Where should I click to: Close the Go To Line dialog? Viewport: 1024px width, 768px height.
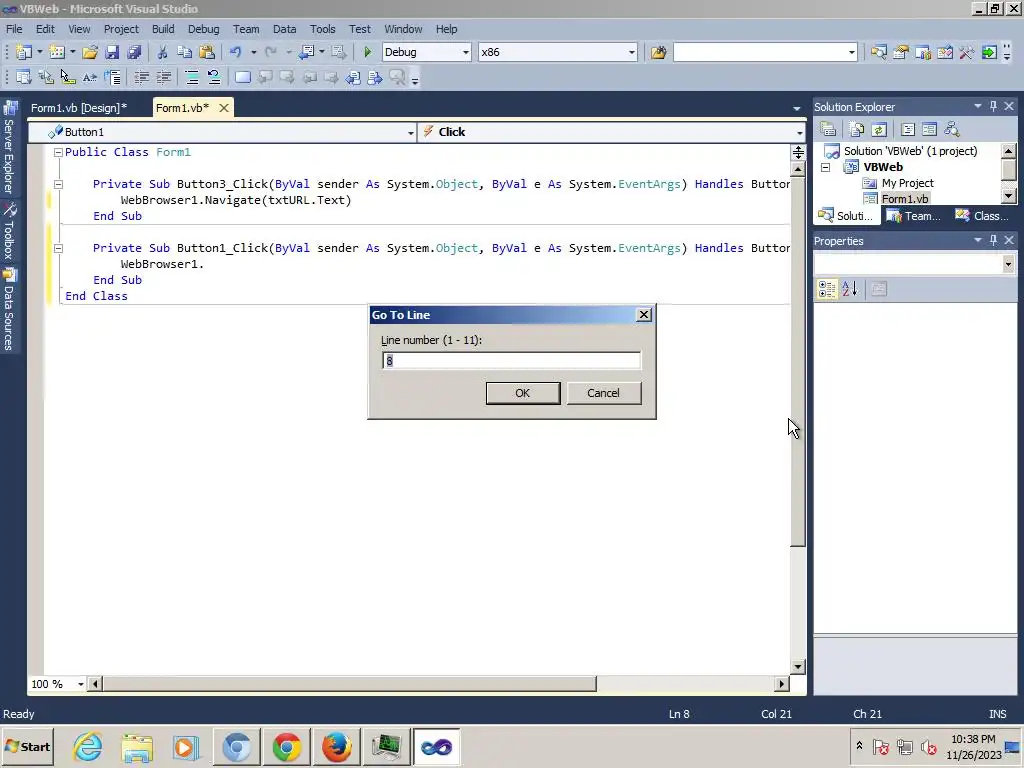pos(644,315)
